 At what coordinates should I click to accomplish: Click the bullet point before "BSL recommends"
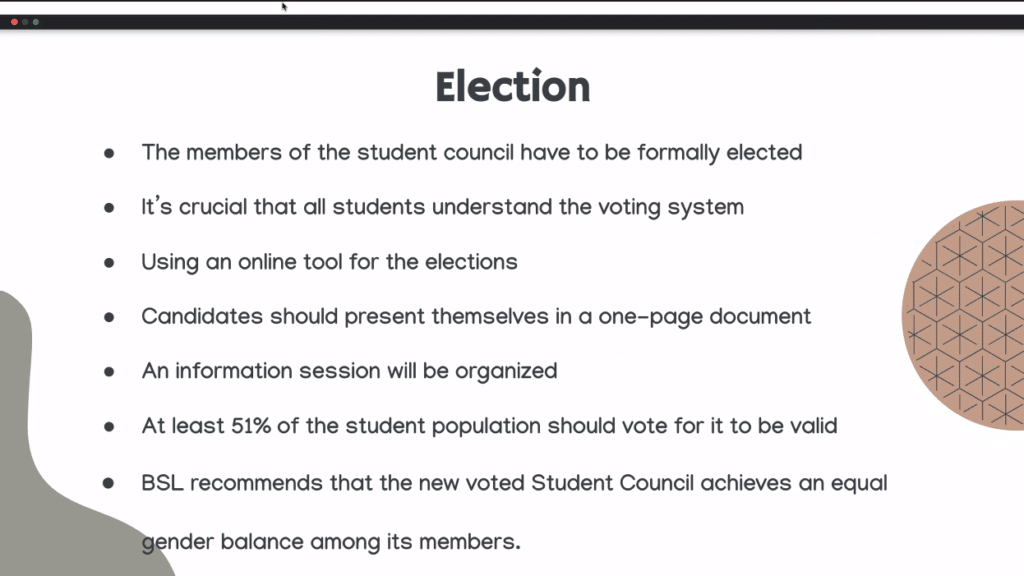[109, 483]
